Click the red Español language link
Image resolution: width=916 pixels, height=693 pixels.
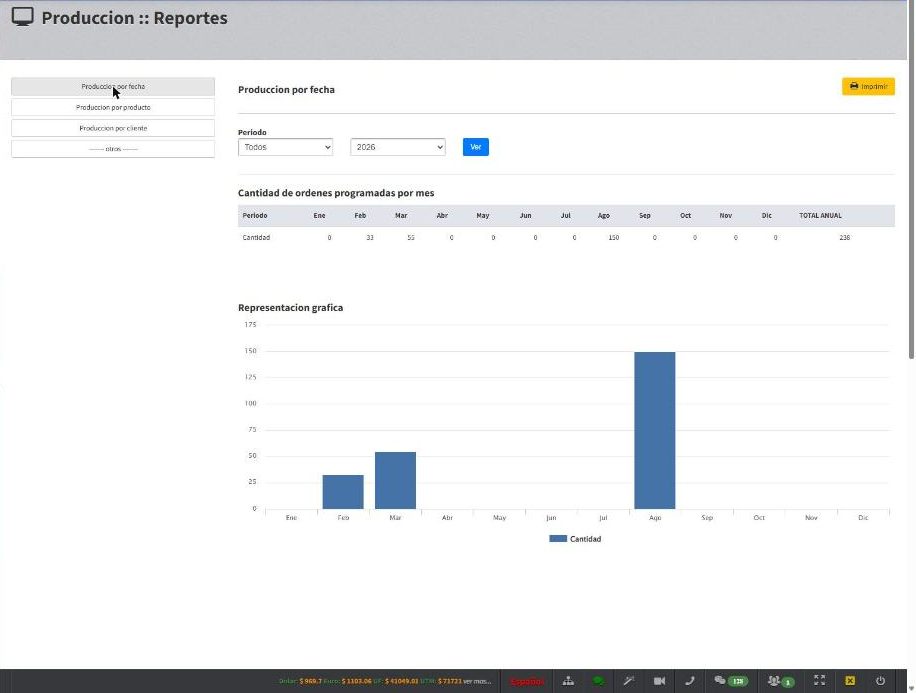(526, 681)
